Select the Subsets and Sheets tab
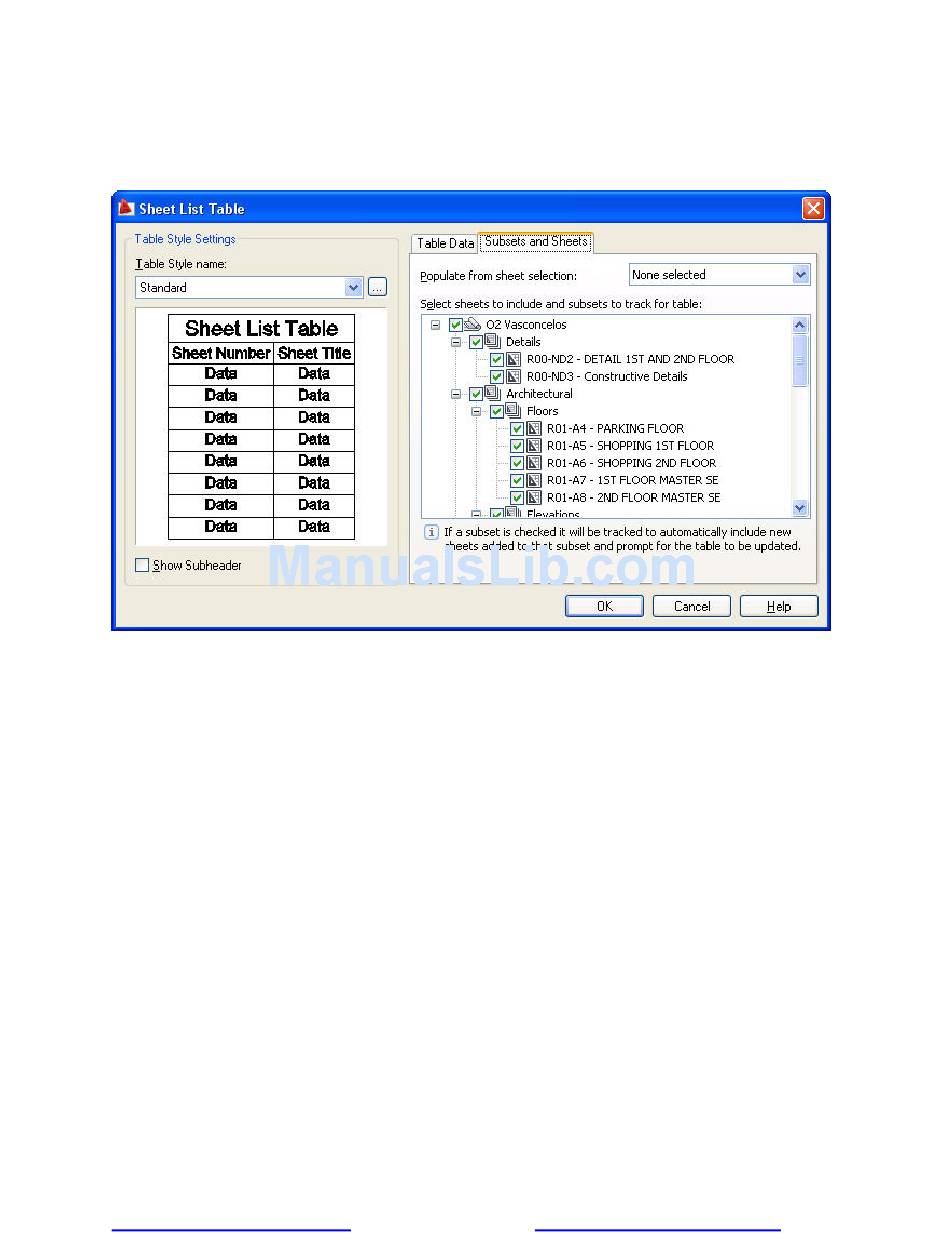This screenshot has height=1241, width=950. pos(536,242)
